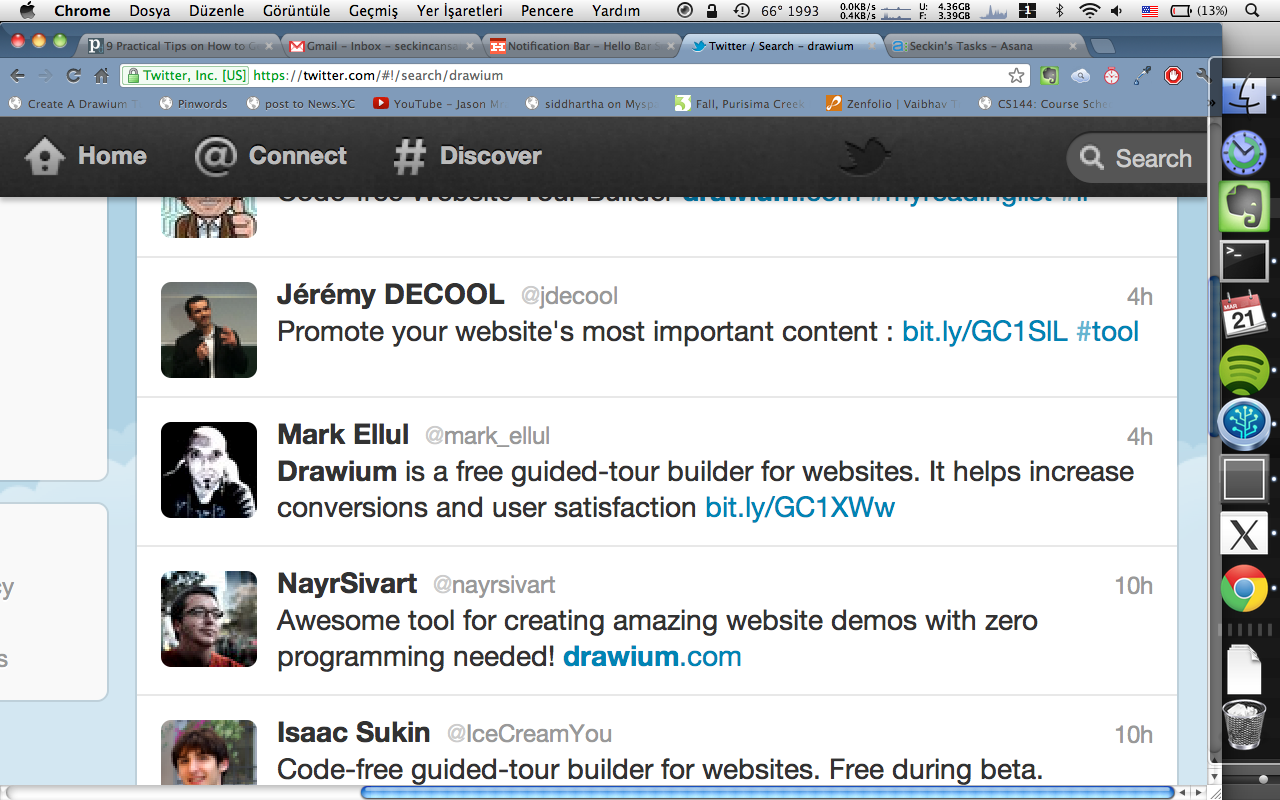Open the bit.ly/GC1XWw link
Viewport: 1280px width, 800px height.
pos(800,508)
